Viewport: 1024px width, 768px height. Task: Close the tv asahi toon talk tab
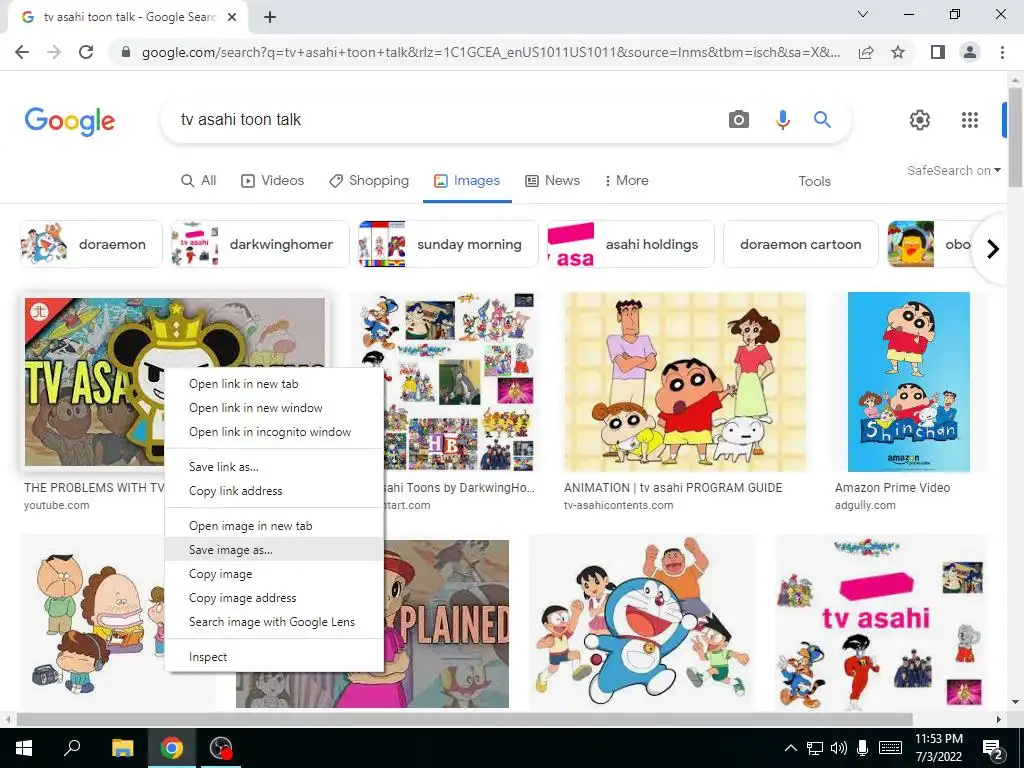coord(232,18)
